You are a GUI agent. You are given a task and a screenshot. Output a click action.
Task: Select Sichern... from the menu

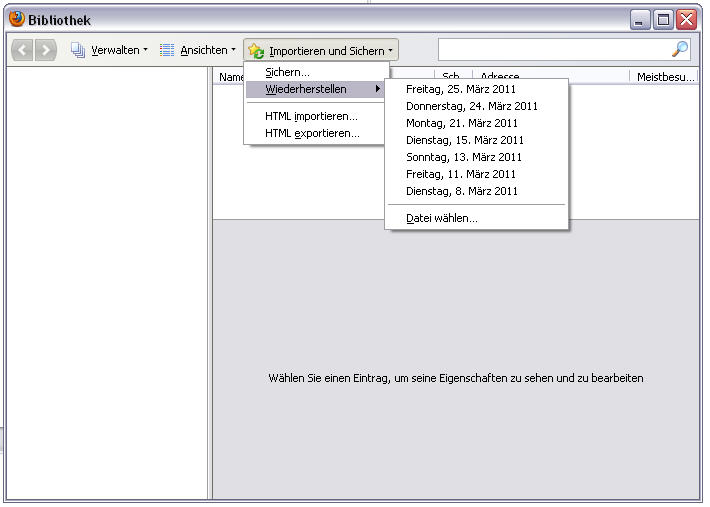[x=288, y=72]
